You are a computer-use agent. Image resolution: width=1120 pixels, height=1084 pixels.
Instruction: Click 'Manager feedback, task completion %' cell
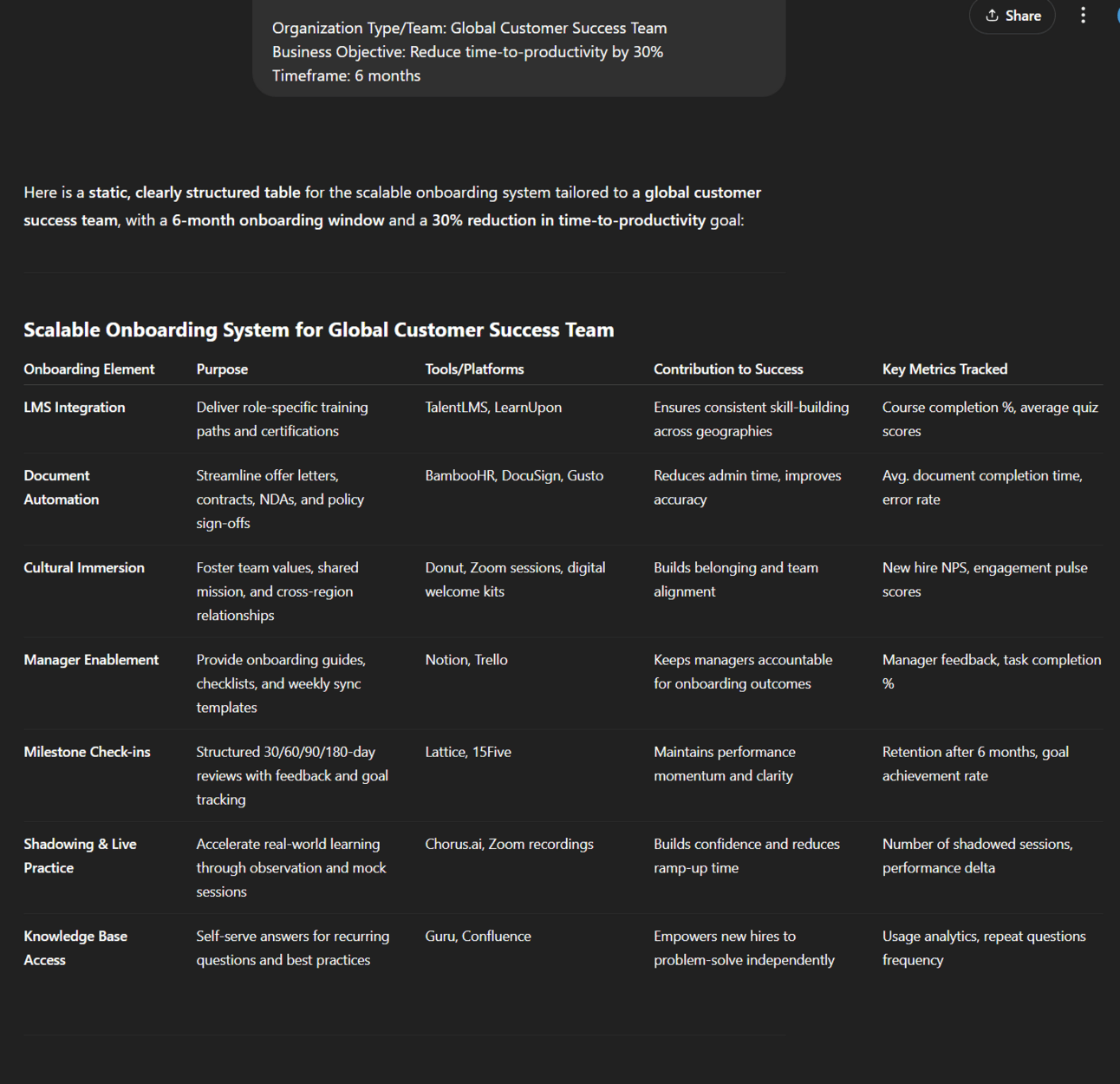pos(992,671)
